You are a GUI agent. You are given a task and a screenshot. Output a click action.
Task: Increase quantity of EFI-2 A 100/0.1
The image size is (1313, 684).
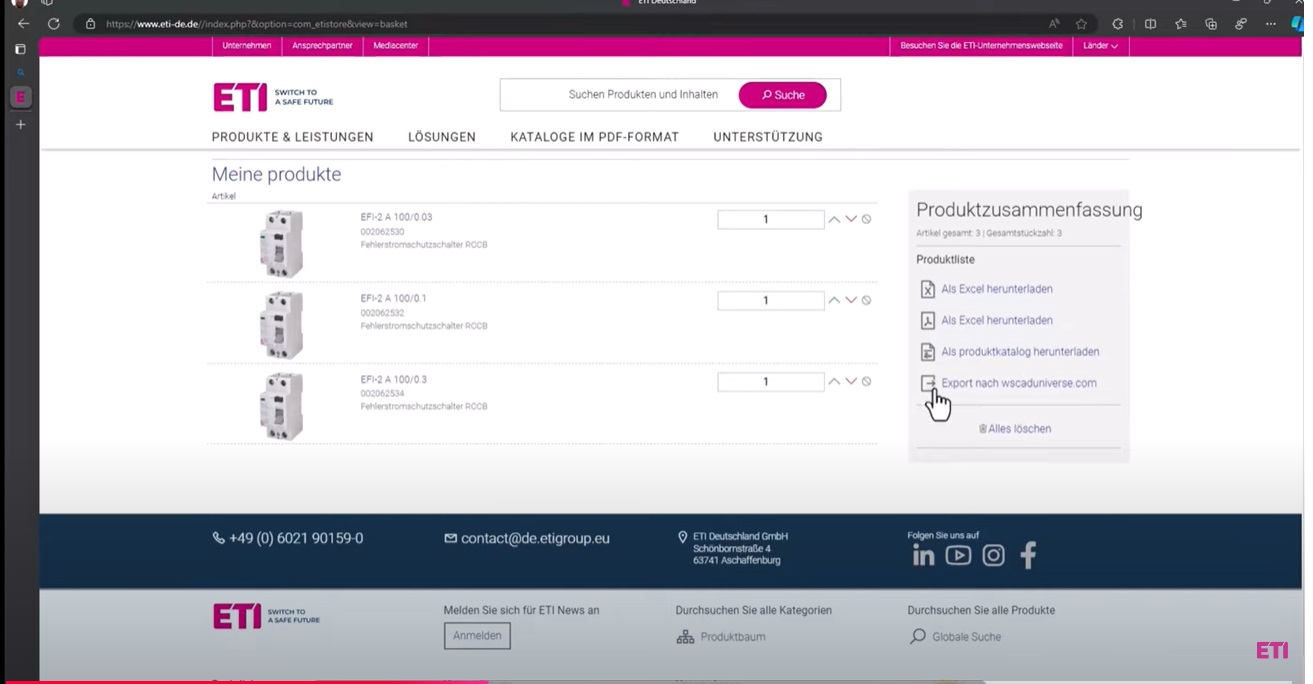(x=834, y=300)
